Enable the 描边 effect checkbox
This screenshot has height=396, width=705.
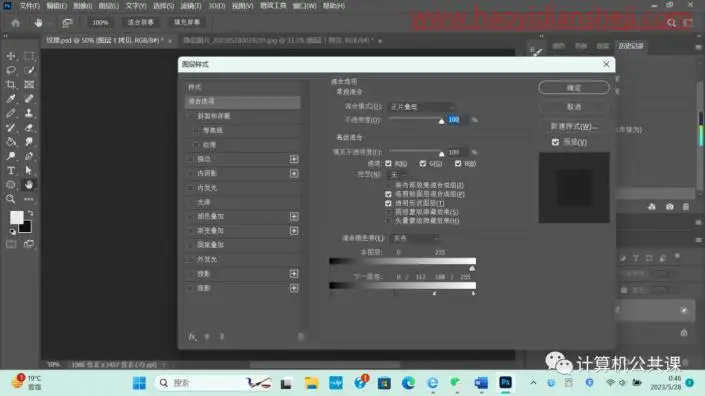point(191,159)
